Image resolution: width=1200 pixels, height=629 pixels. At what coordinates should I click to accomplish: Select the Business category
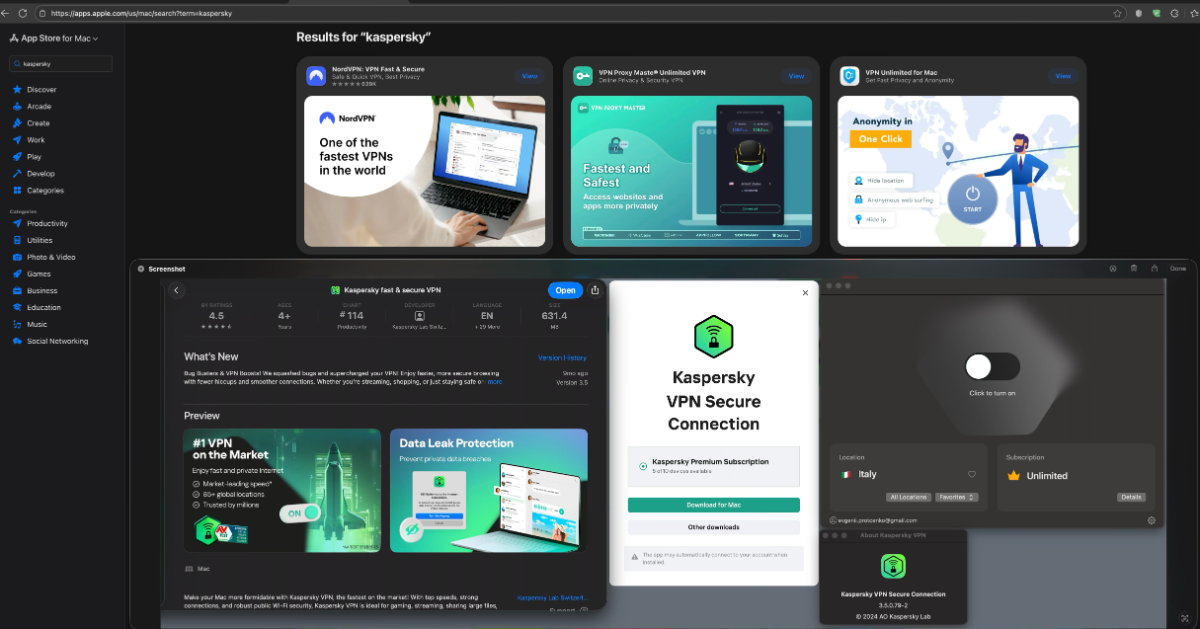tap(36, 291)
